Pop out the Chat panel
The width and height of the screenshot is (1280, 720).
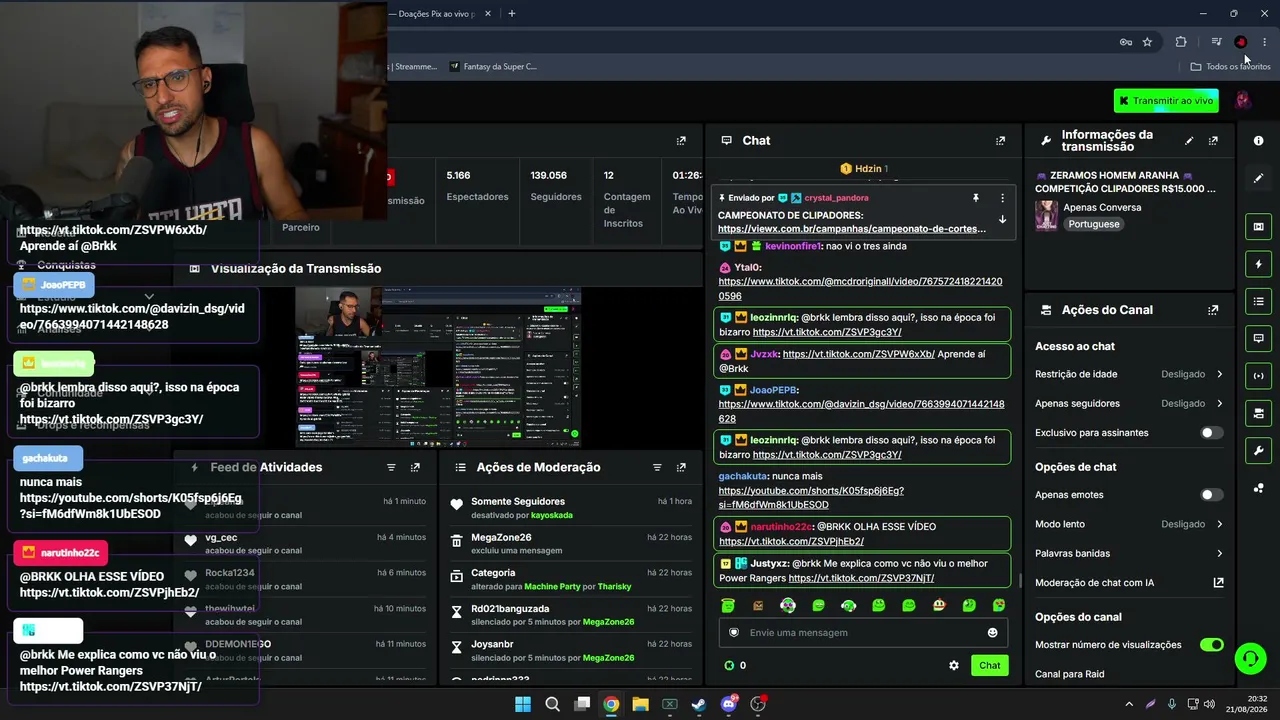pos(1000,141)
